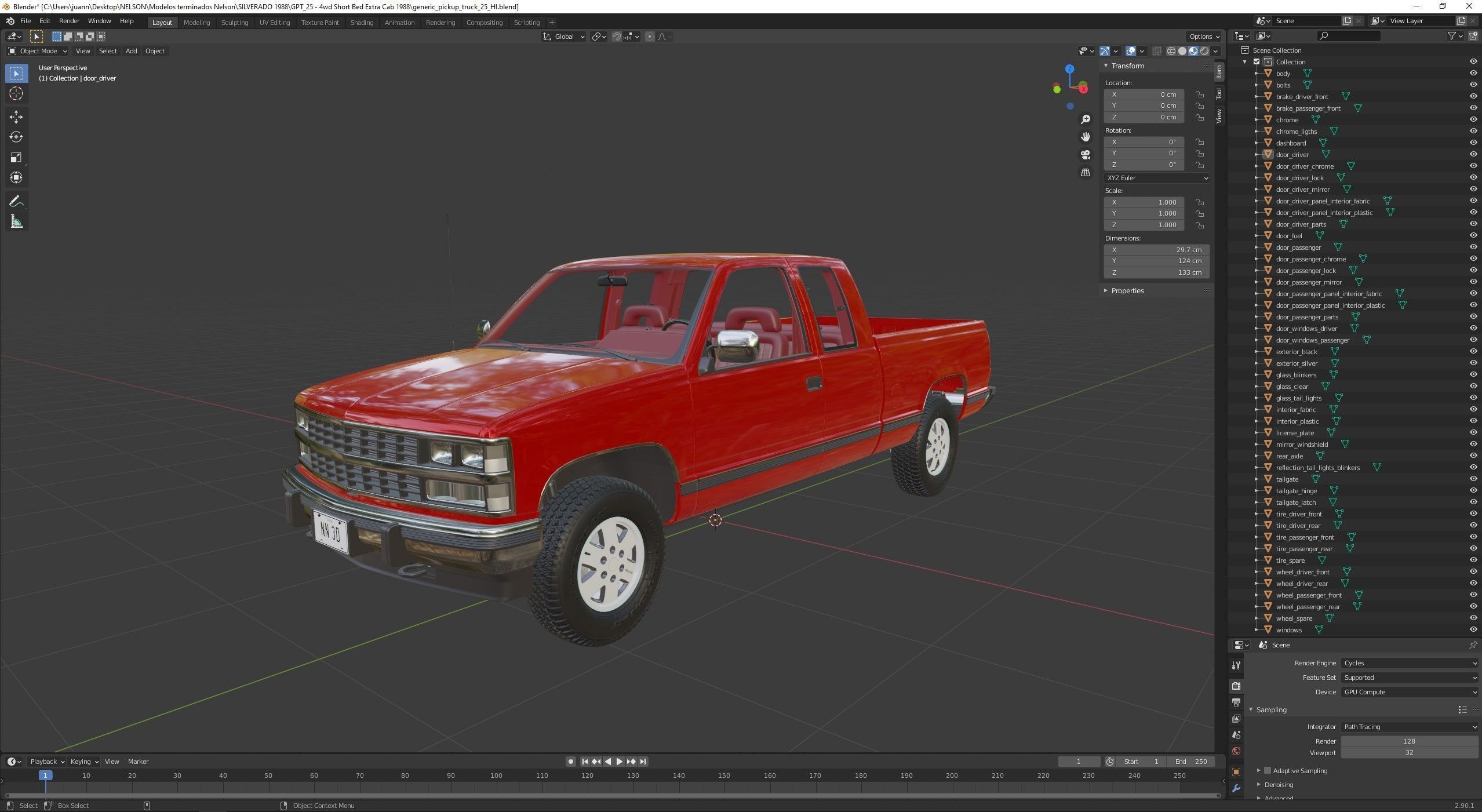Select the Measure tool
This screenshot has height=812, width=1482.
[x=16, y=221]
